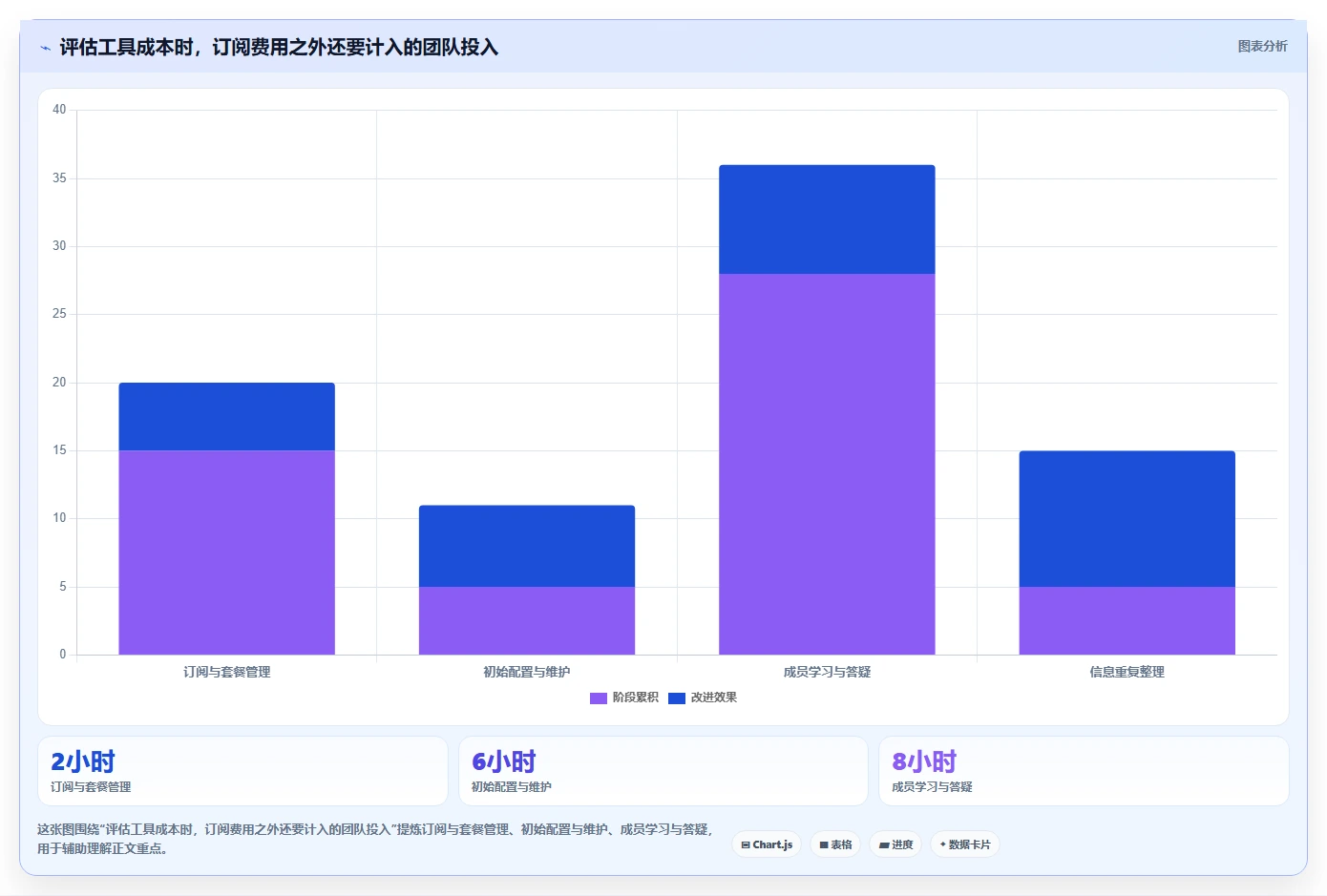Click the 信息重复整理 x-axis label

point(1127,672)
